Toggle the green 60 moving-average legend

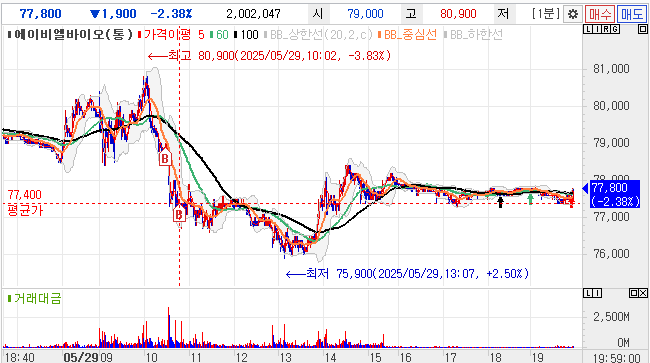[x=219, y=34]
